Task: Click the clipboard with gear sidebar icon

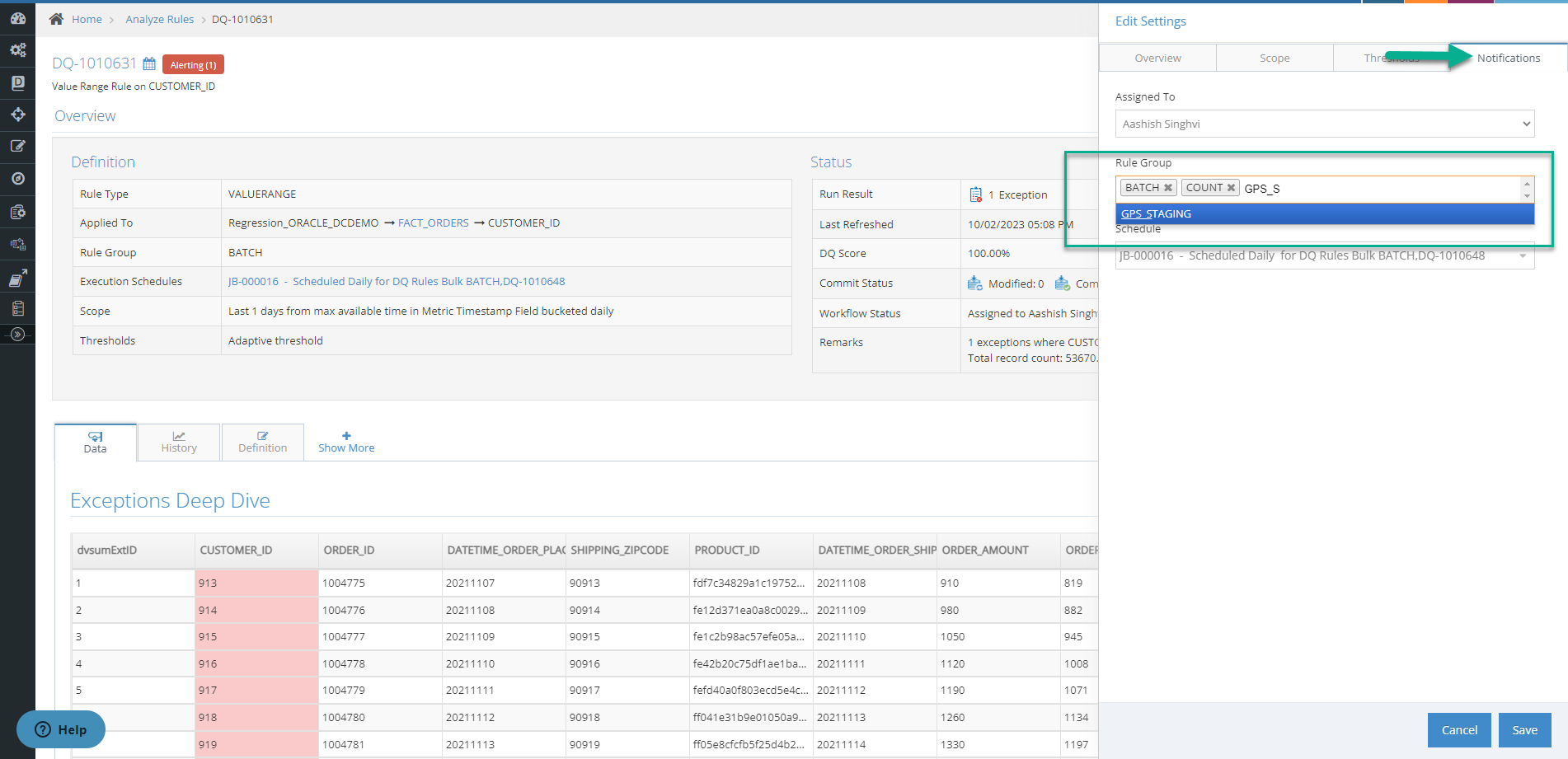Action: coord(17,212)
